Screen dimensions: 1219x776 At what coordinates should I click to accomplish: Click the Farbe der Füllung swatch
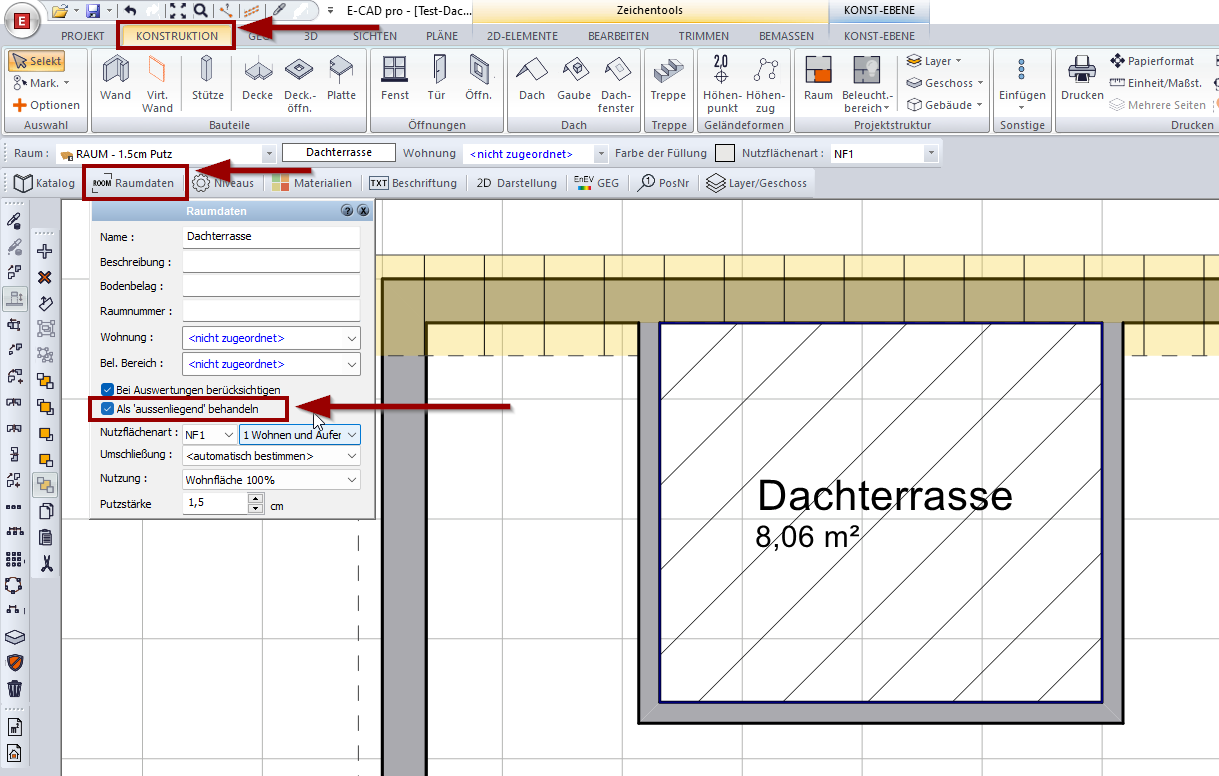[x=725, y=154]
